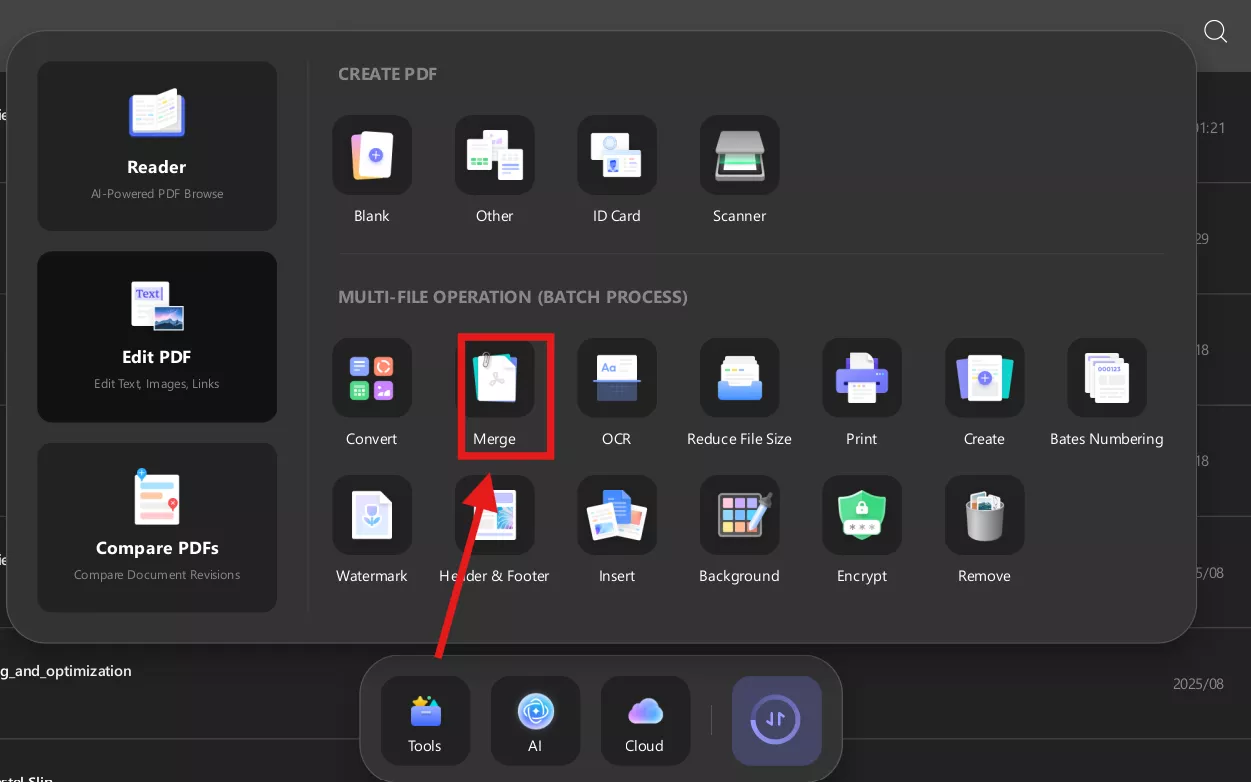Viewport: 1251px width, 782px height.
Task: Open the Reader for AI-powered PDF browsing
Action: point(157,146)
